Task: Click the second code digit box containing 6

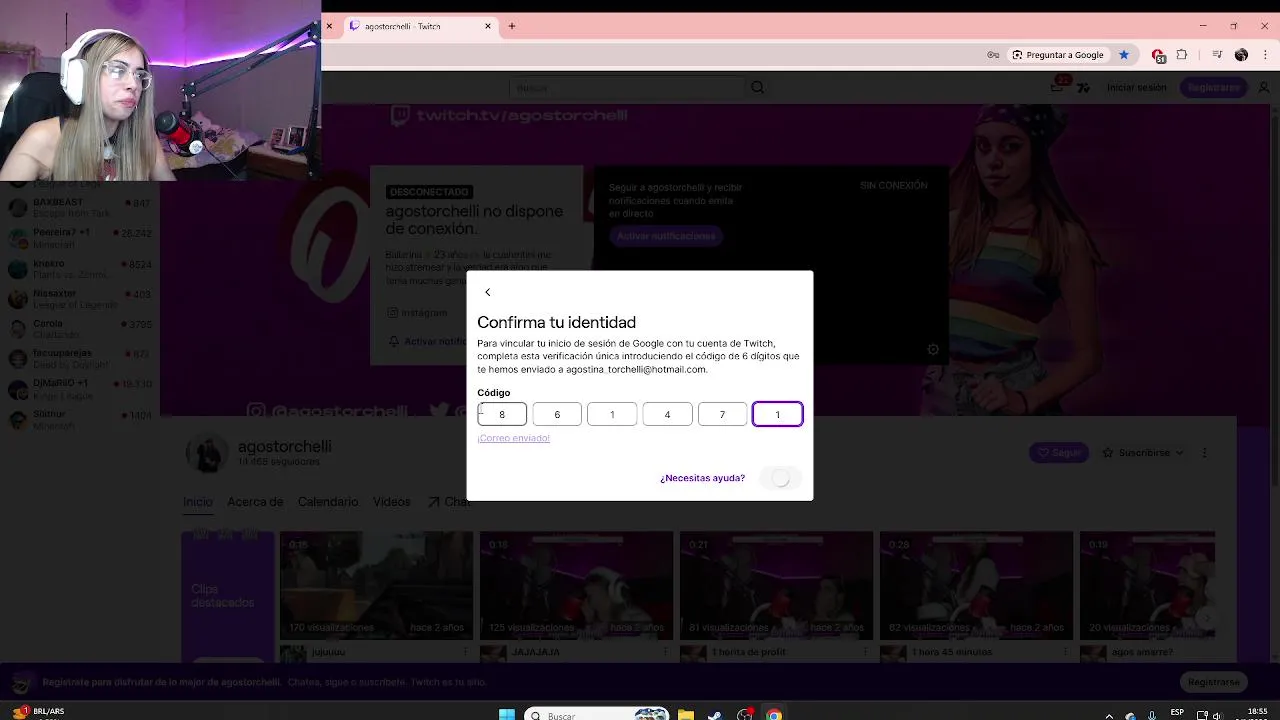Action: [557, 414]
